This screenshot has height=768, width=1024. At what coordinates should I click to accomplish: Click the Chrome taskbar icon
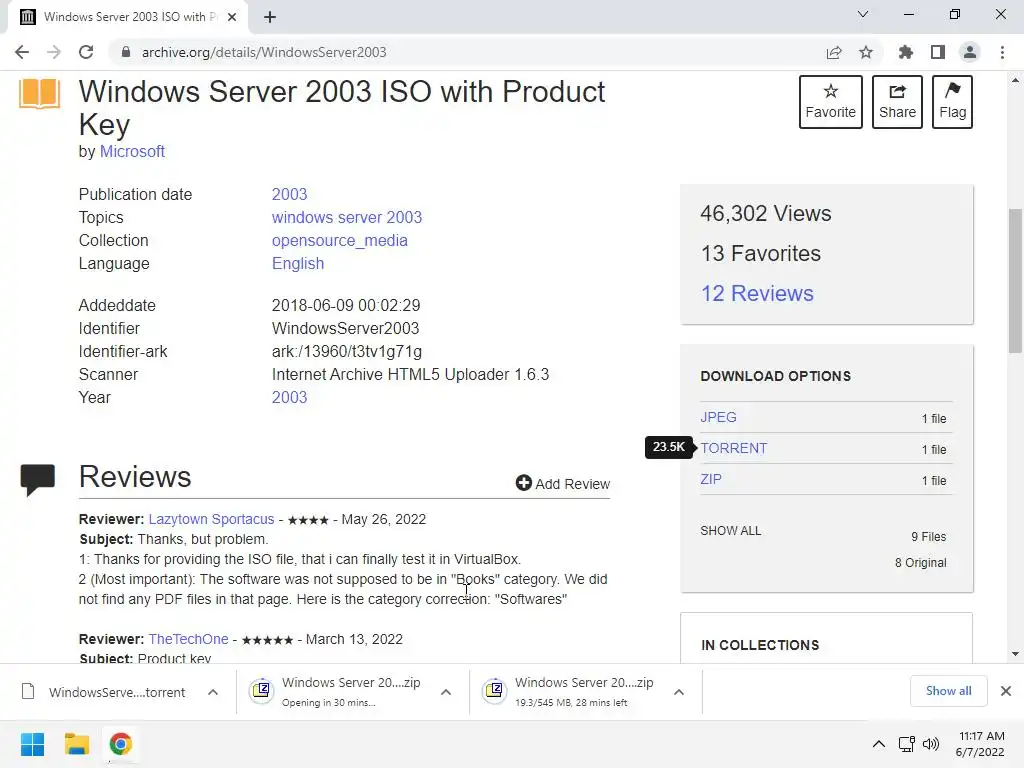(120, 744)
